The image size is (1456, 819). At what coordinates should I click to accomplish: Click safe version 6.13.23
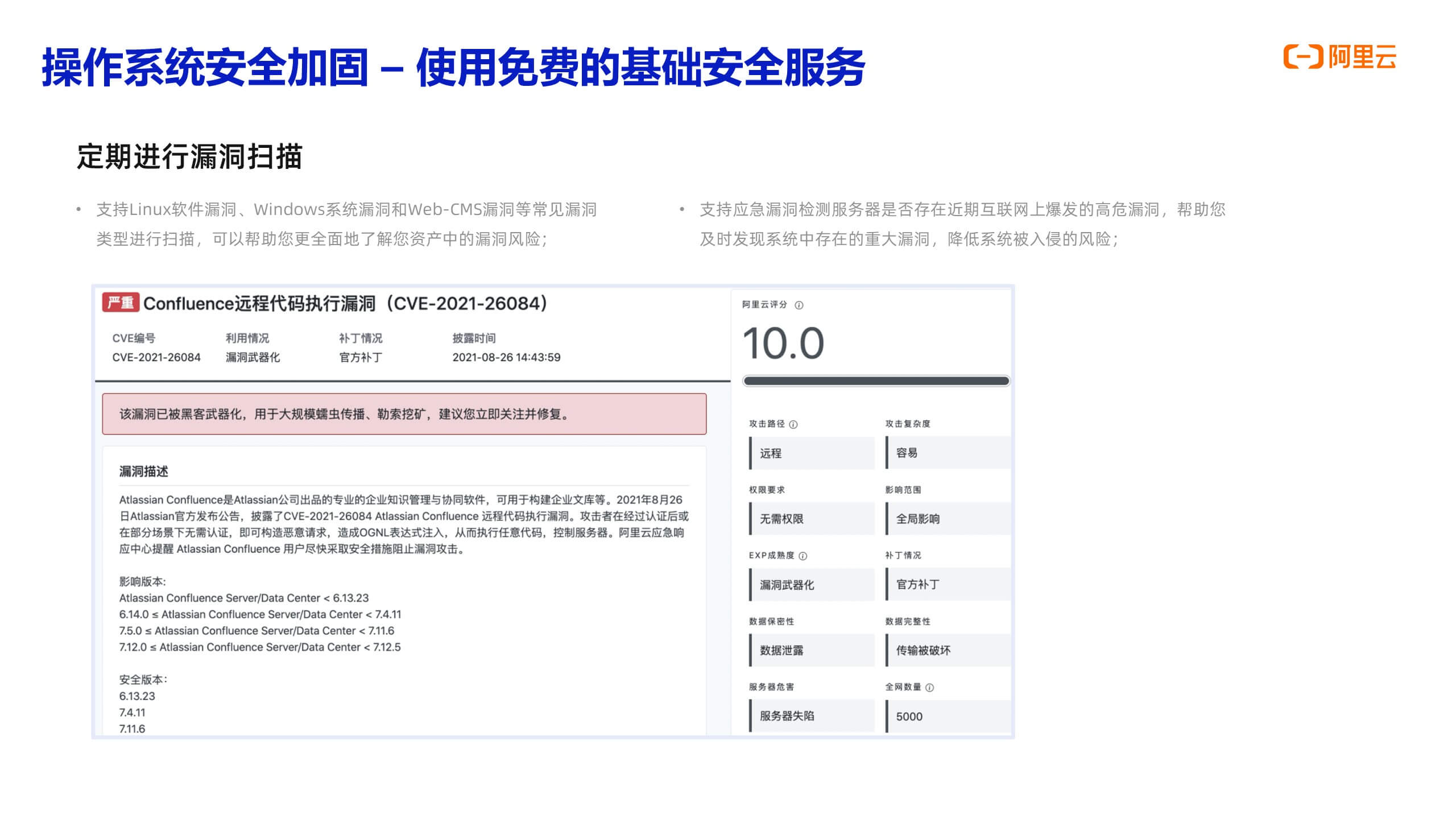pyautogui.click(x=137, y=696)
